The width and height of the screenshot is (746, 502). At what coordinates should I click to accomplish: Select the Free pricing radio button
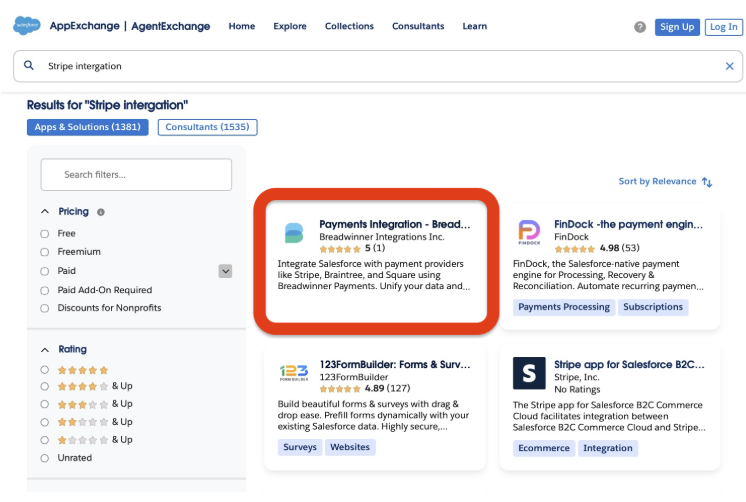[45, 234]
